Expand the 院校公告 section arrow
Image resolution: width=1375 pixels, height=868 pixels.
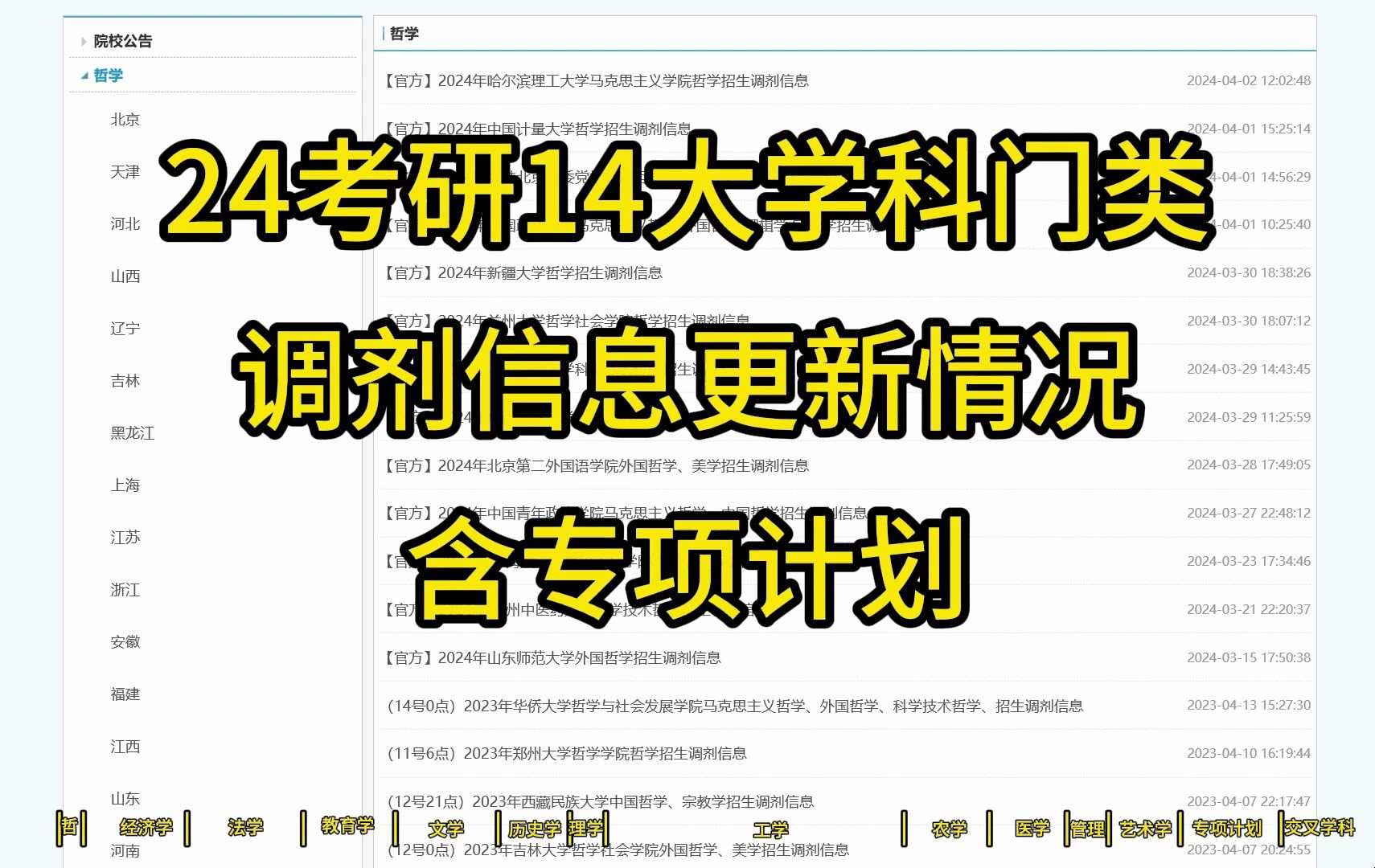(x=84, y=41)
